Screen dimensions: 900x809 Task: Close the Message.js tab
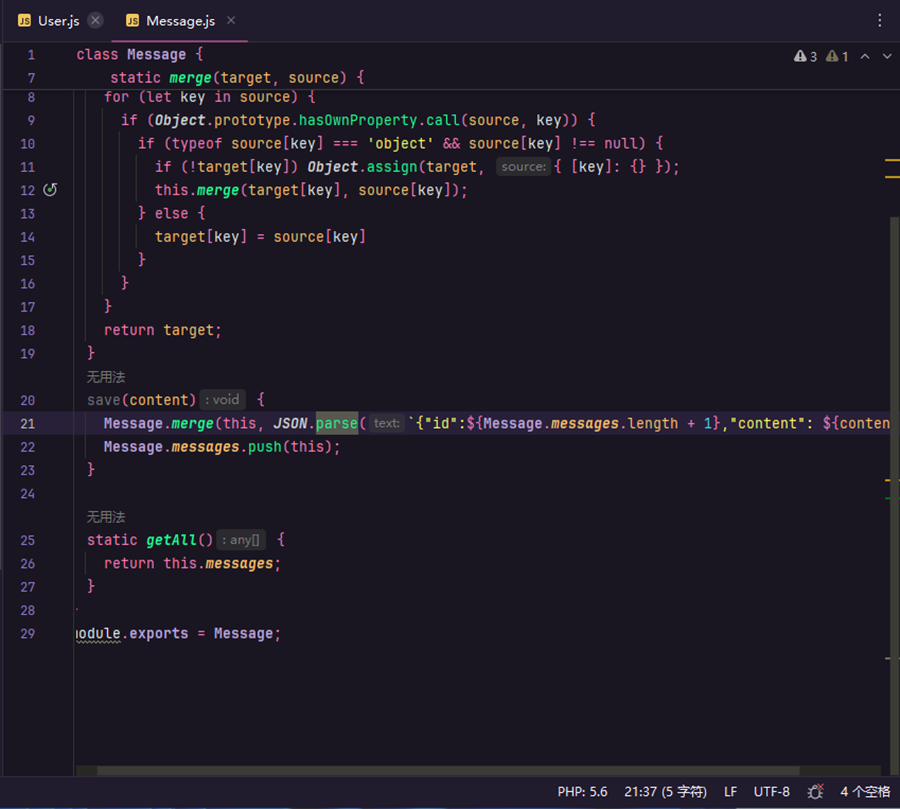231,21
